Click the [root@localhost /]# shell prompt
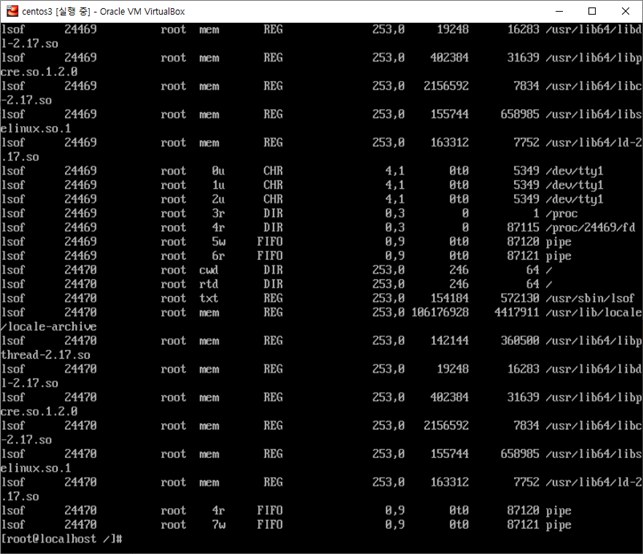Viewport: 643px width, 554px height. pos(62,539)
